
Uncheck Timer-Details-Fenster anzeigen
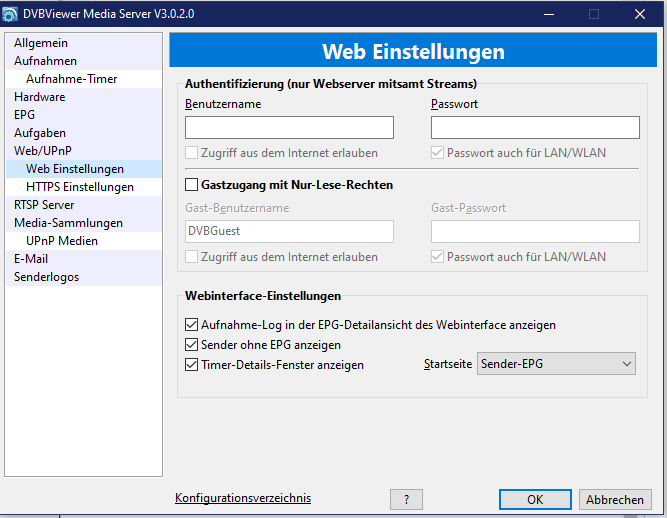coord(191,365)
